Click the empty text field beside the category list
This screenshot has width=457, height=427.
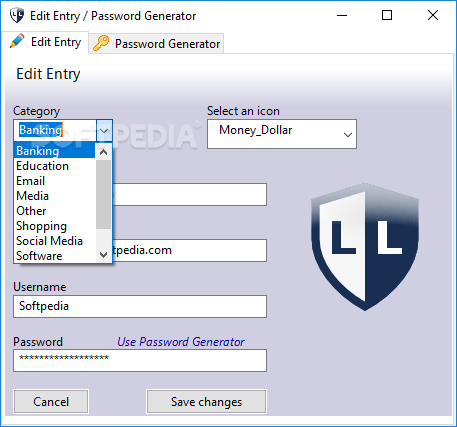pyautogui.click(x=189, y=194)
